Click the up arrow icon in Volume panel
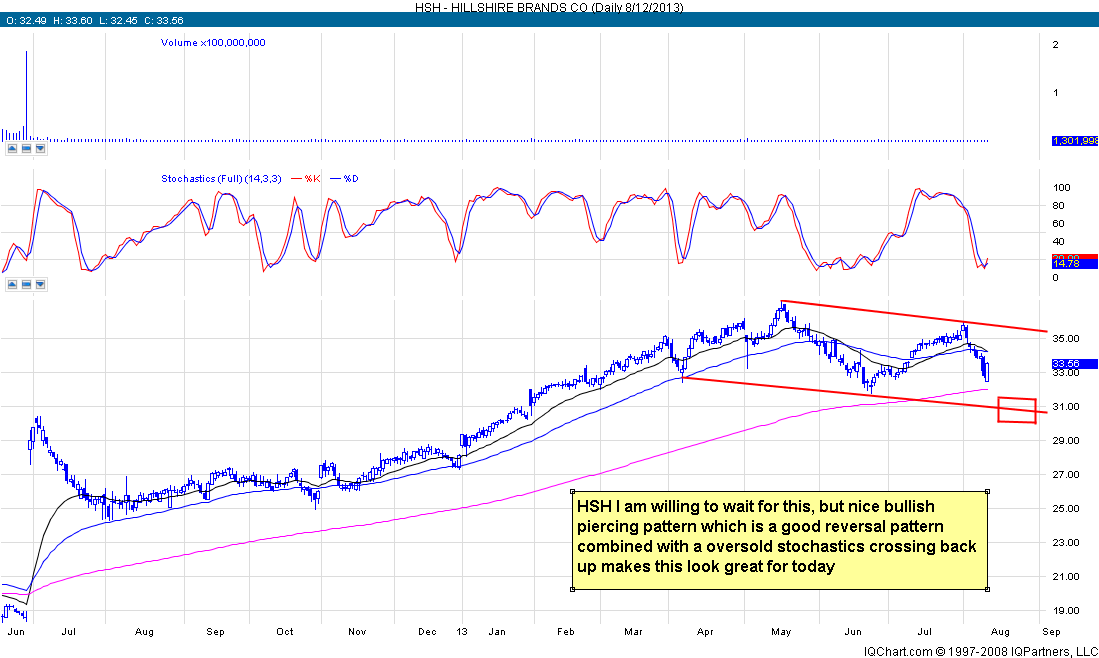Image resolution: width=1099 pixels, height=658 pixels. click(x=11, y=148)
